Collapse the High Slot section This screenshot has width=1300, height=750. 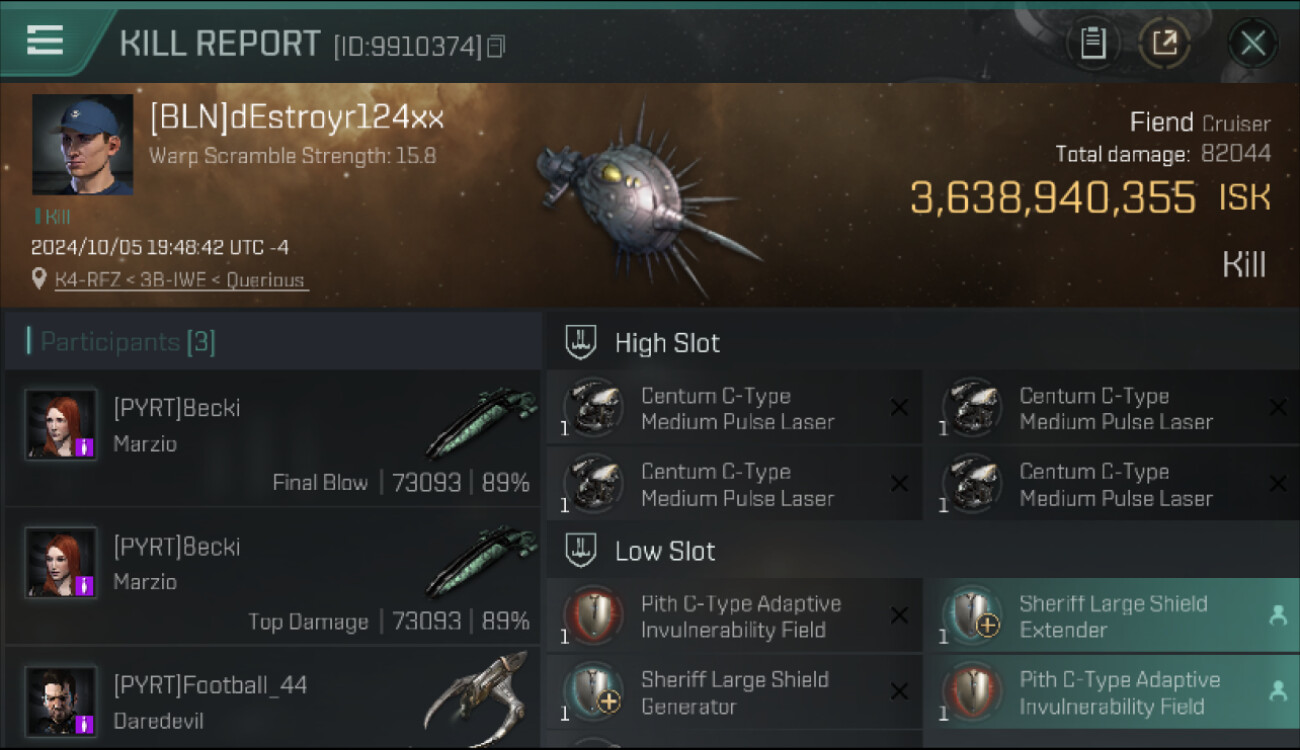tap(667, 343)
